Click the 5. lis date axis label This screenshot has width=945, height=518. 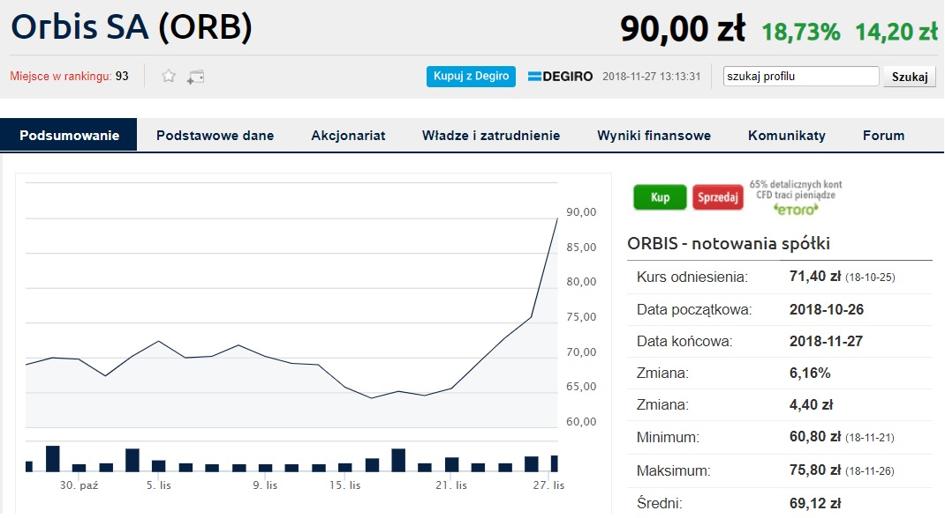(x=159, y=485)
